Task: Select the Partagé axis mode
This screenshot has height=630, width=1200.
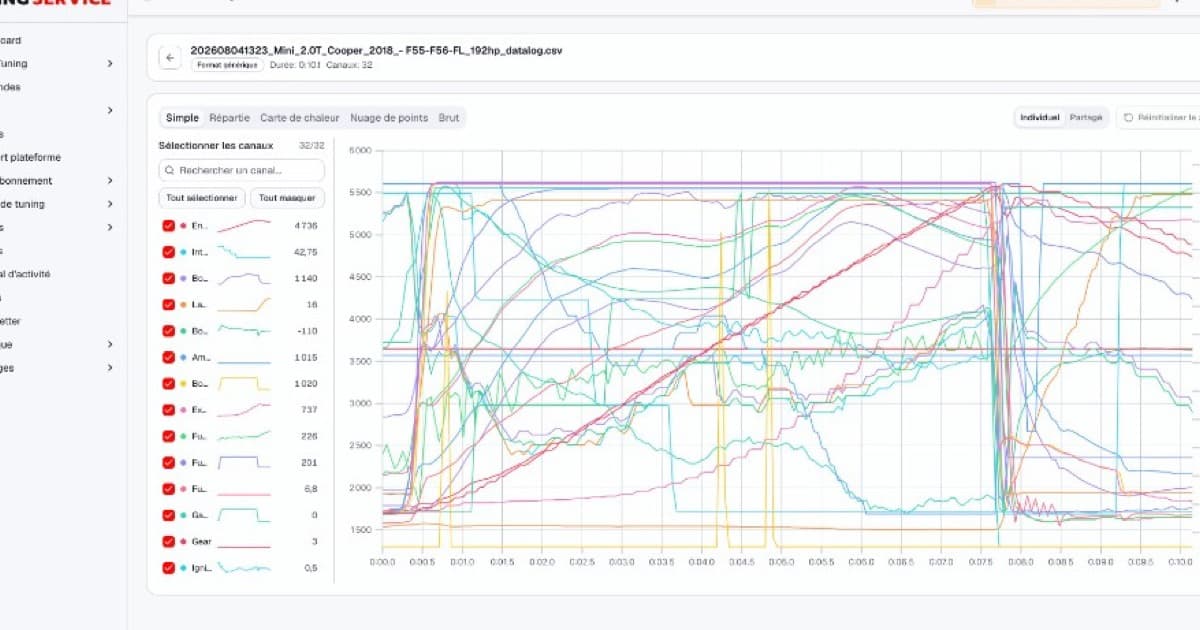Action: point(1086,118)
